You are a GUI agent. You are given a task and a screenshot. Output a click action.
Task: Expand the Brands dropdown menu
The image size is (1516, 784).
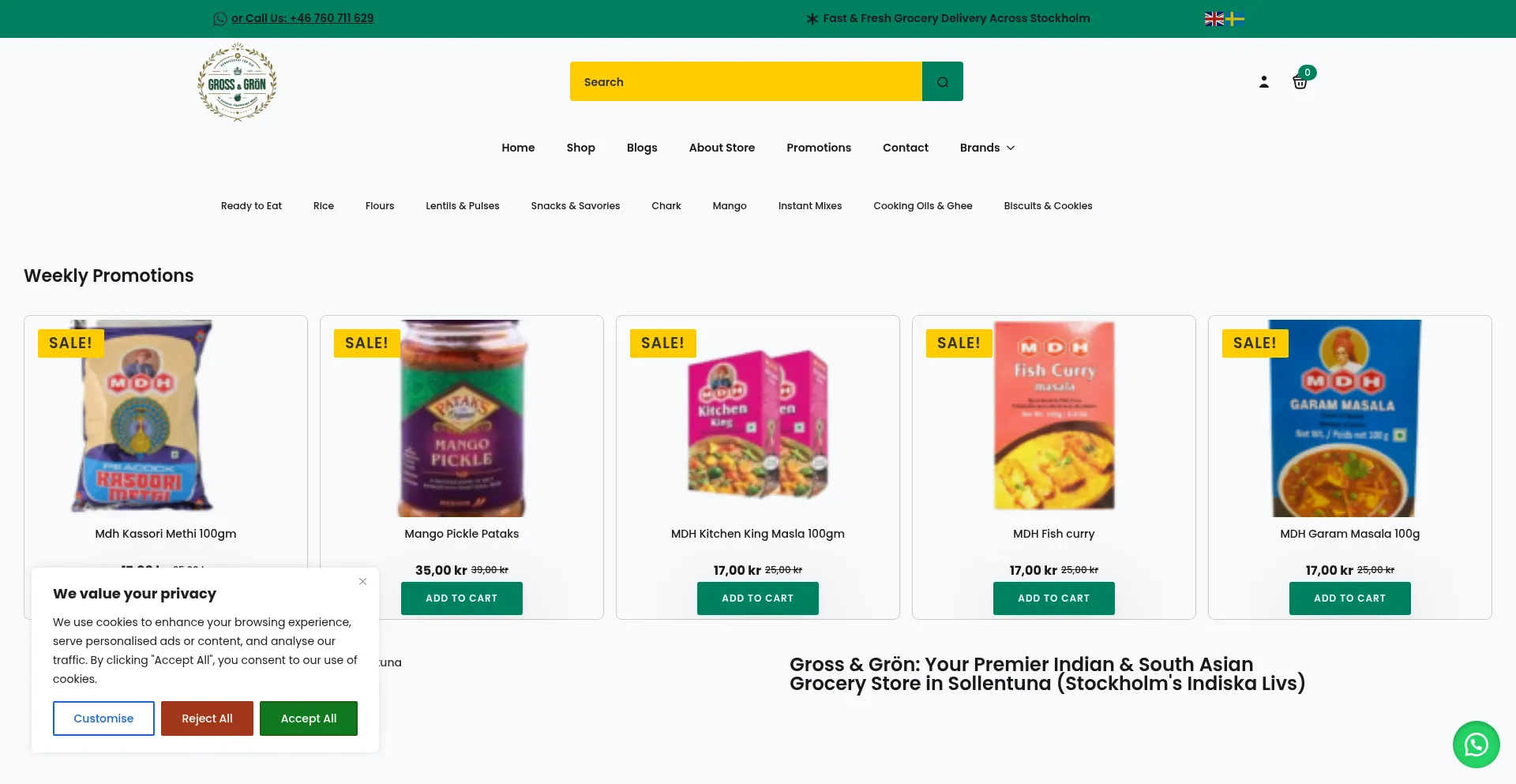pyautogui.click(x=987, y=148)
